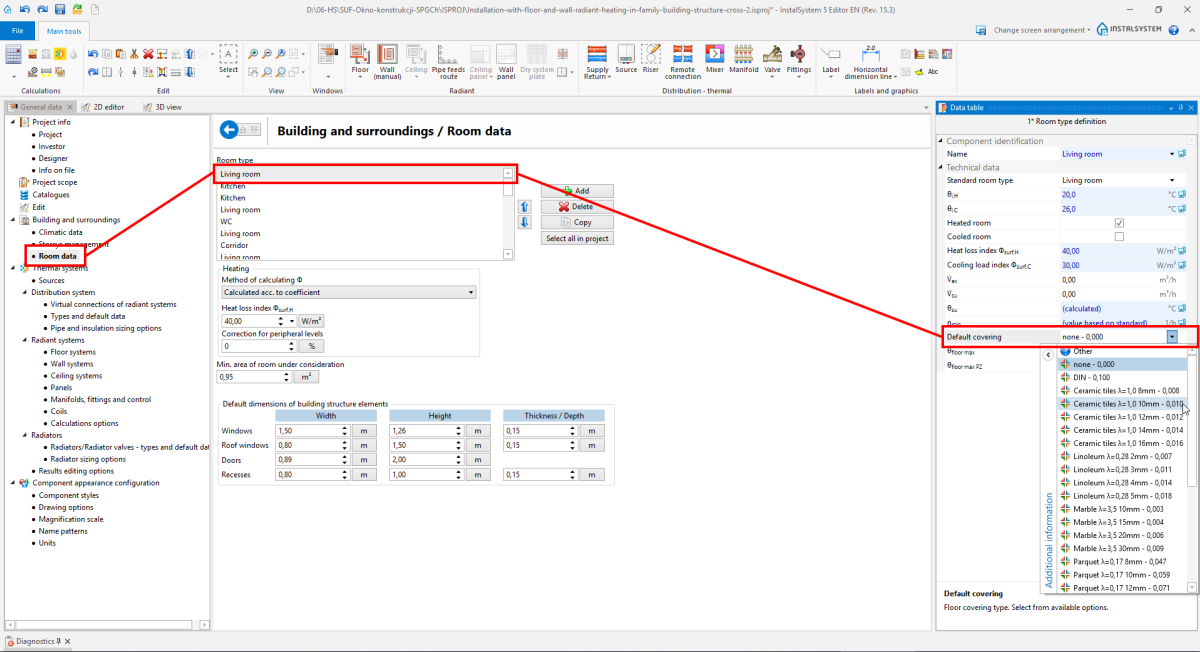Viewport: 1200px width, 652px height.
Task: Insert a Manifold from the ribbon
Action: [x=743, y=58]
